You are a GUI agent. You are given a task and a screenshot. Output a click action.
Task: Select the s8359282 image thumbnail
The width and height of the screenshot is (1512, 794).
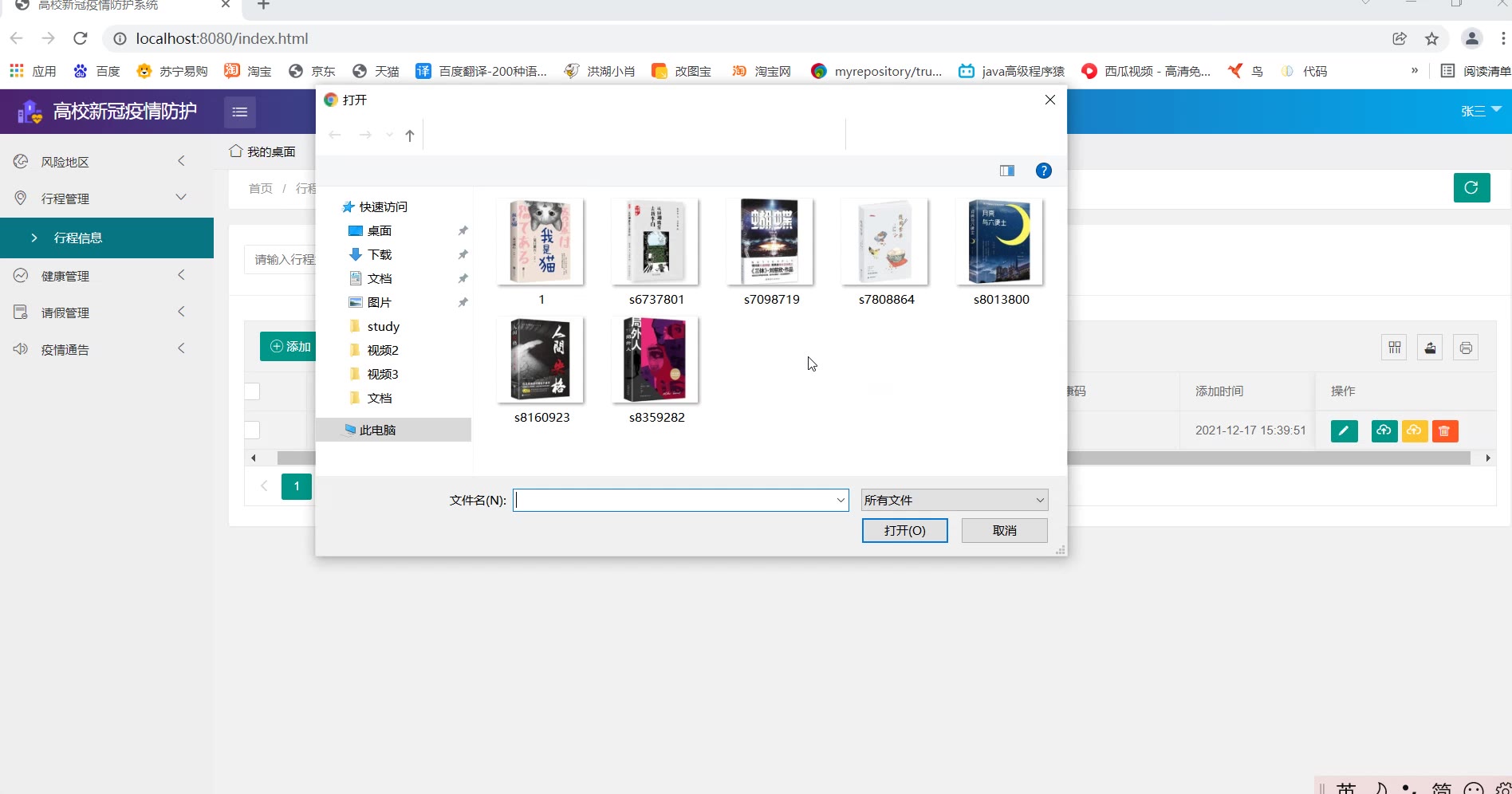pyautogui.click(x=656, y=371)
